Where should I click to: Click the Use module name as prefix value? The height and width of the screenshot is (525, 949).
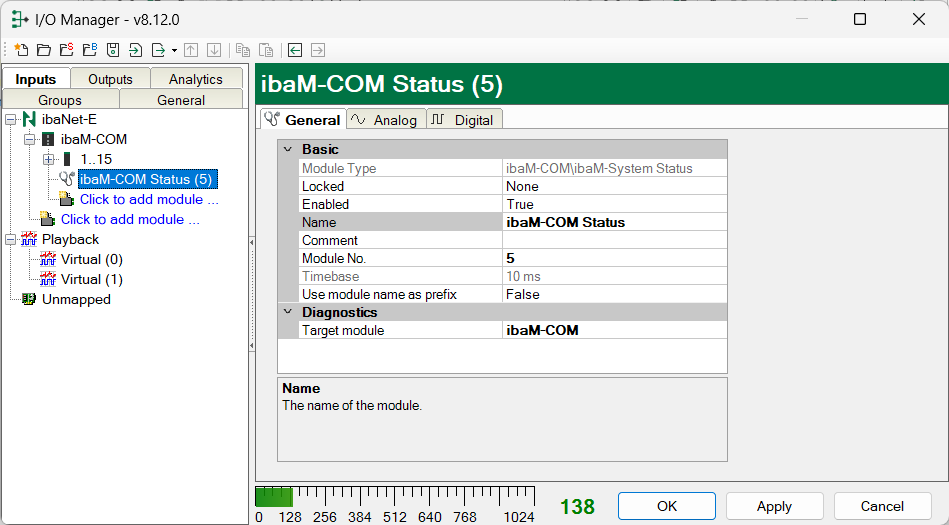pyautogui.click(x=615, y=294)
